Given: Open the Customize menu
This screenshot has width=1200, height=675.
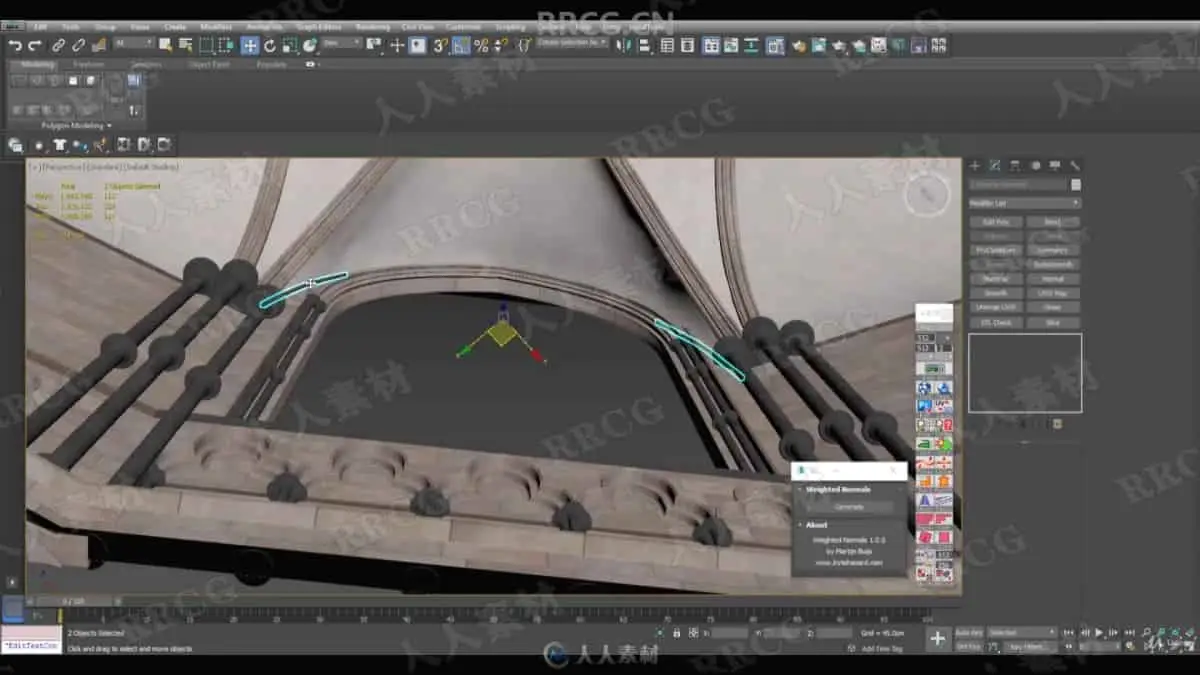Looking at the screenshot, I should 462,26.
